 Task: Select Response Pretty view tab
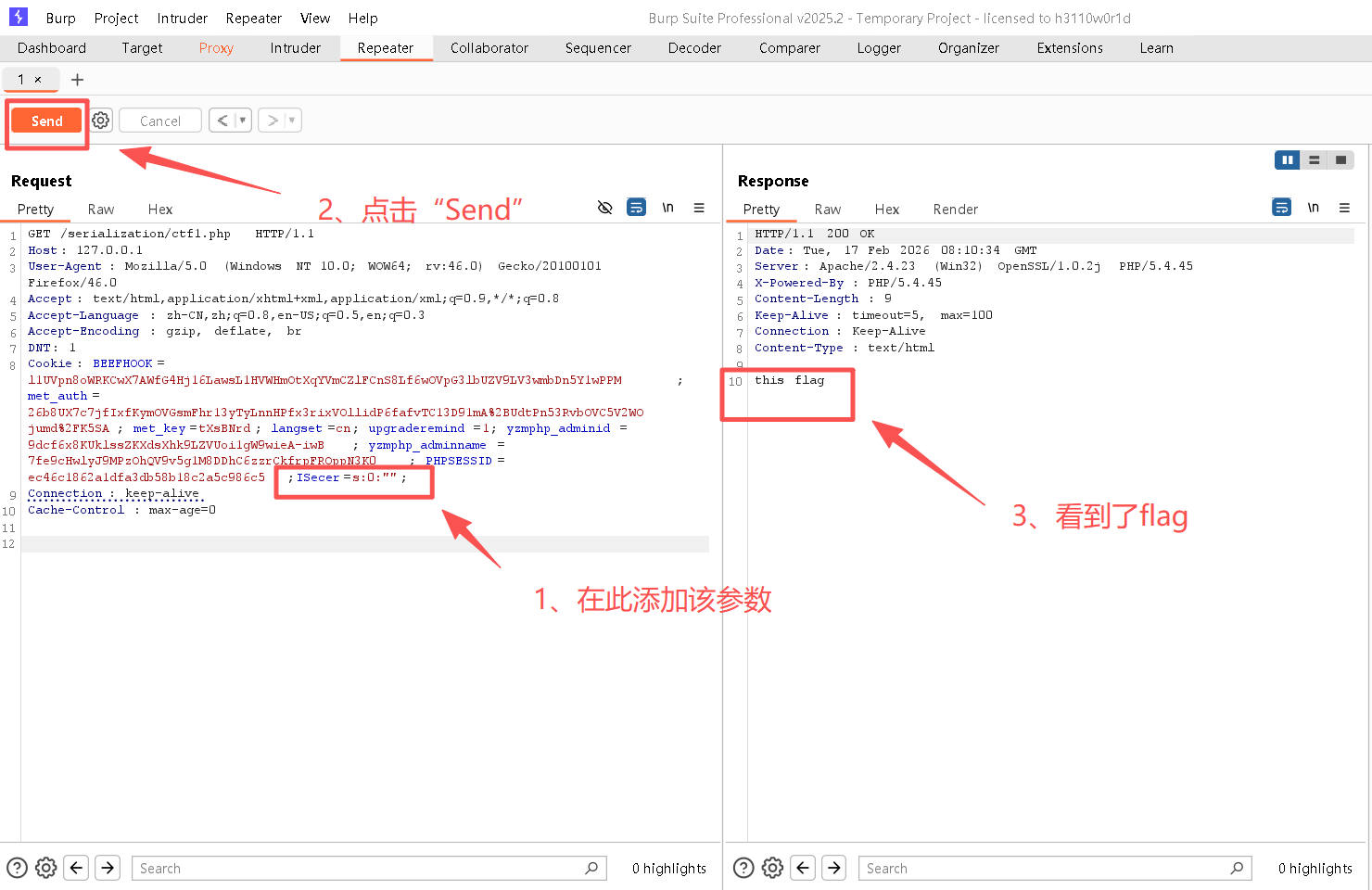pos(761,210)
